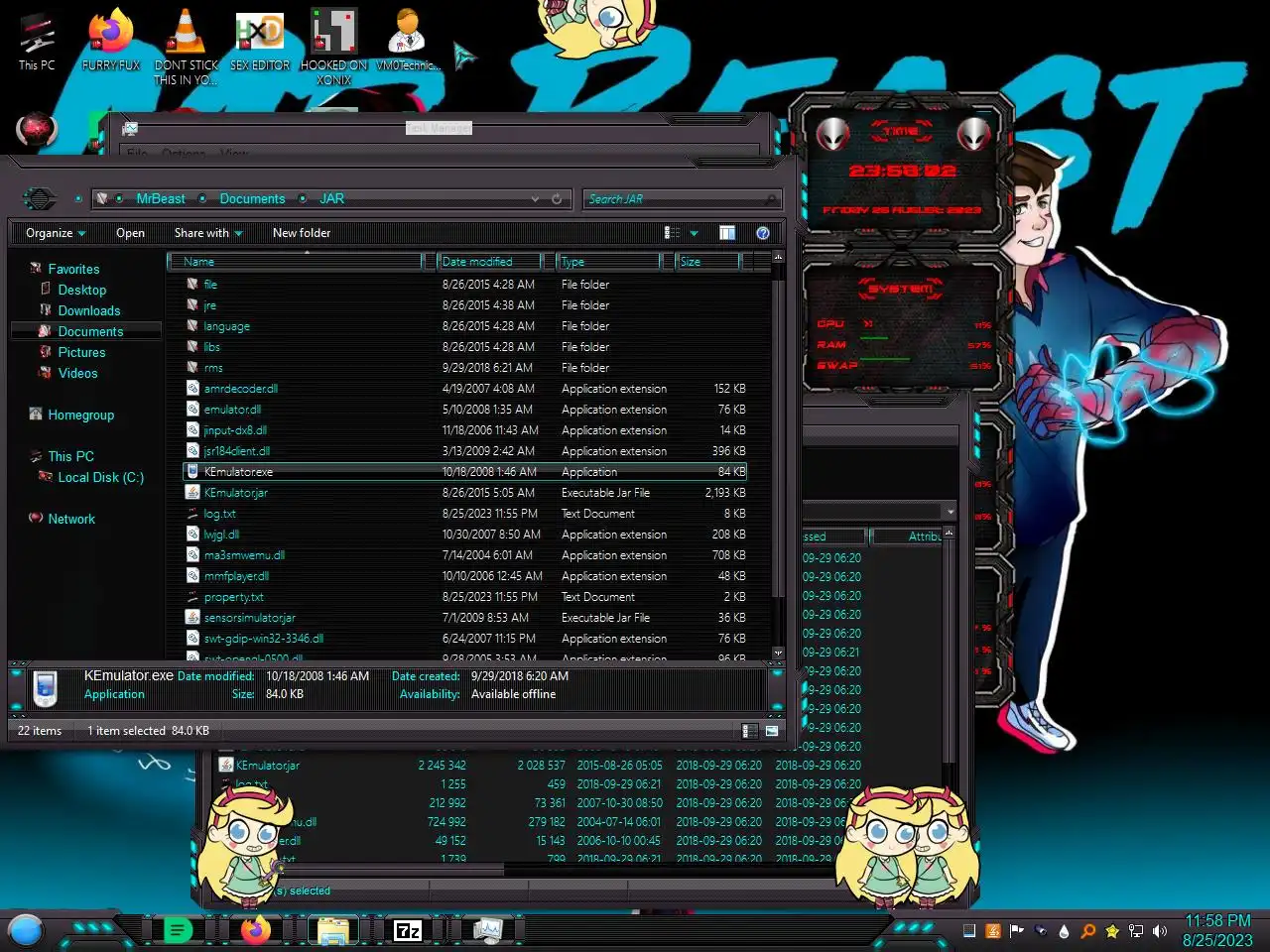Open the VMOTechnic desktop shortcut
Image resolution: width=1270 pixels, height=952 pixels.
[x=406, y=40]
